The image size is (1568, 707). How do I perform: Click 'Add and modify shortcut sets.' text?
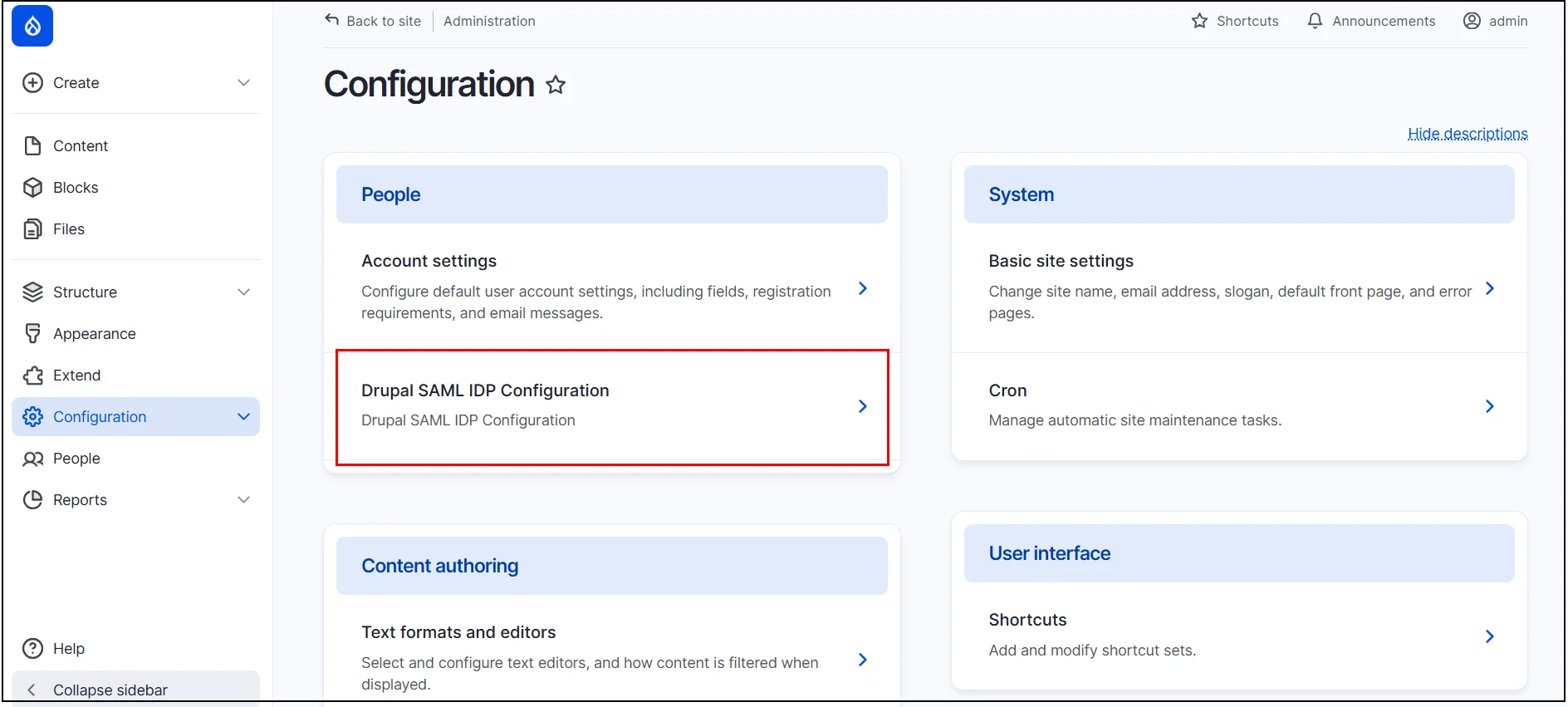pyautogui.click(x=1092, y=651)
